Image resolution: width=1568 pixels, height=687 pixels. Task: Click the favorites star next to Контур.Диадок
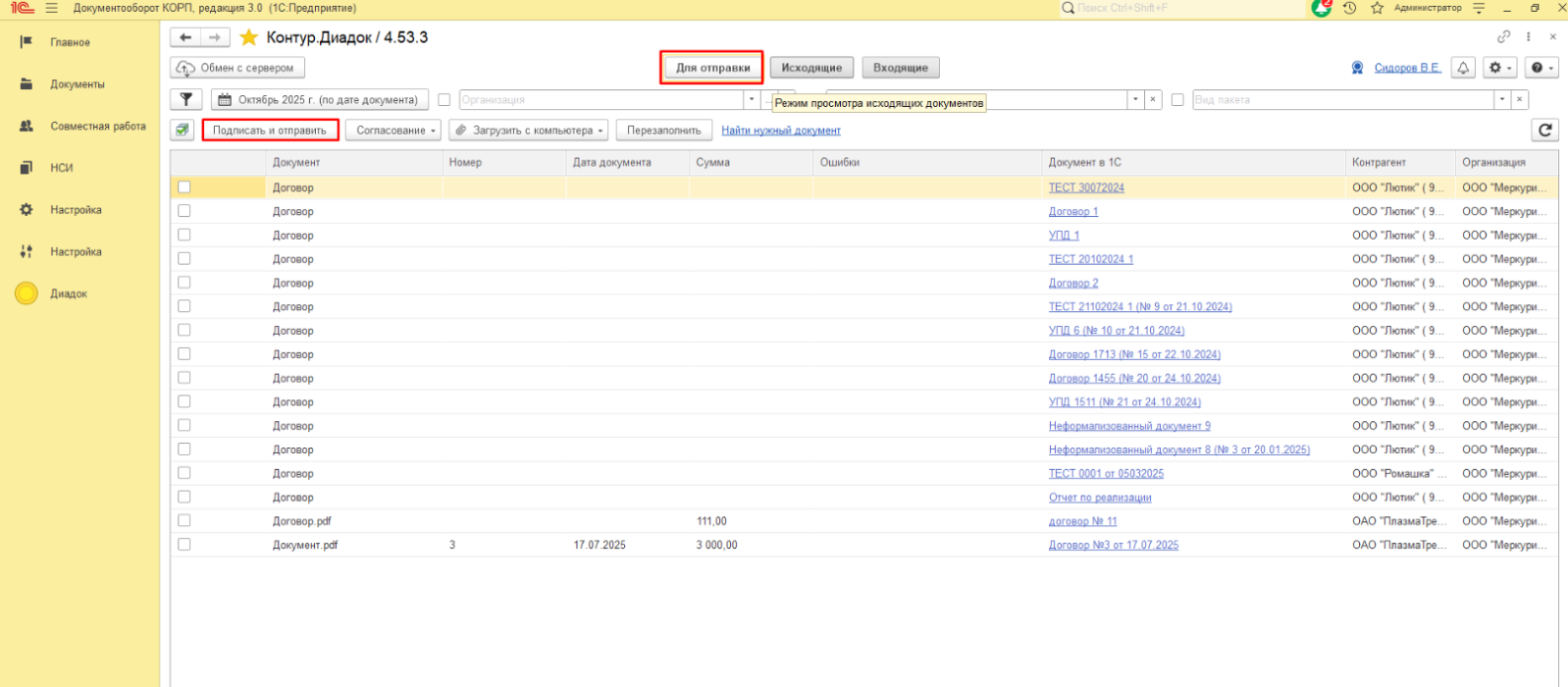pos(249,37)
